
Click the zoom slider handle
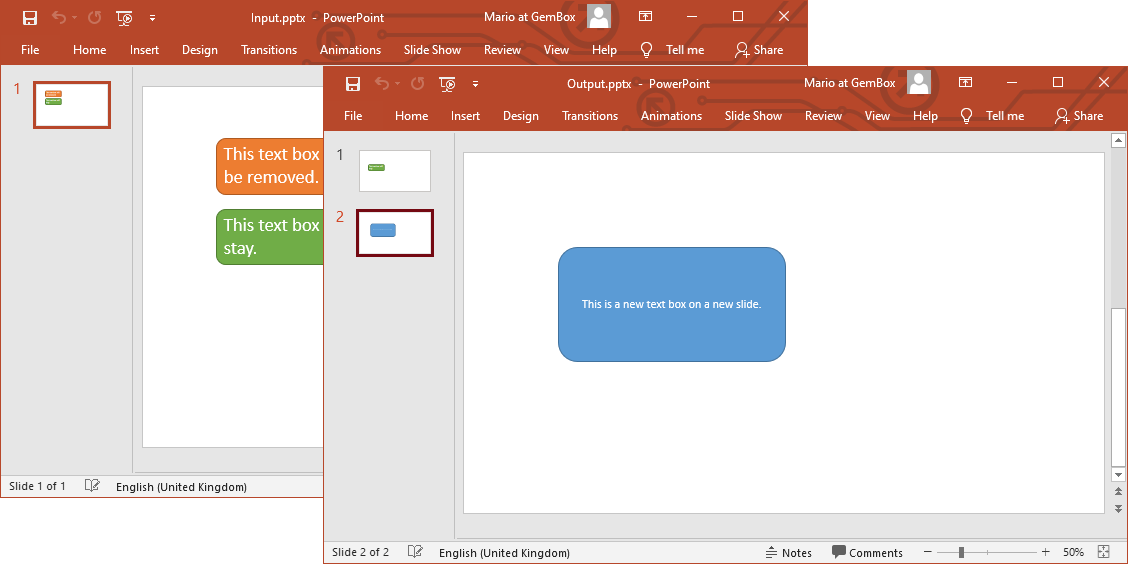point(961,552)
